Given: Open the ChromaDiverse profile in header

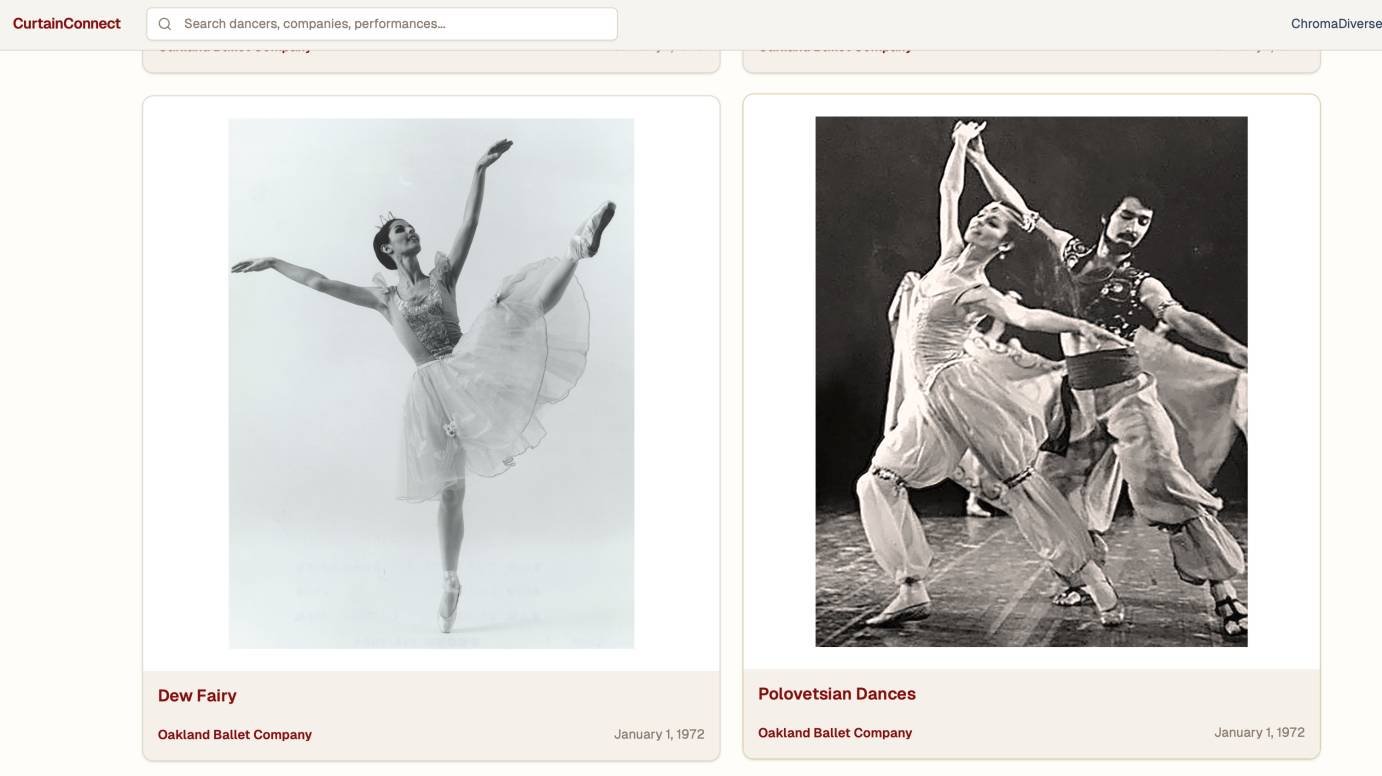Looking at the screenshot, I should pyautogui.click(x=1335, y=24).
